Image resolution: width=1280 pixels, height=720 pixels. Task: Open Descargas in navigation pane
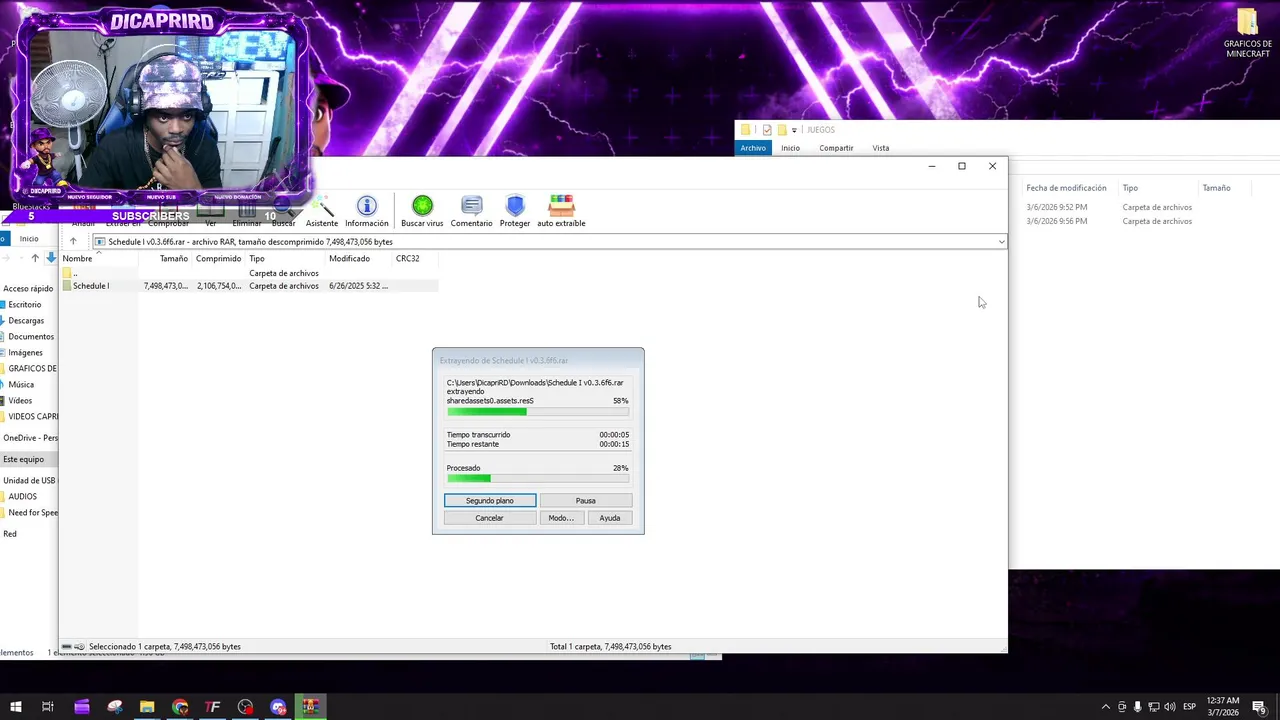click(26, 321)
